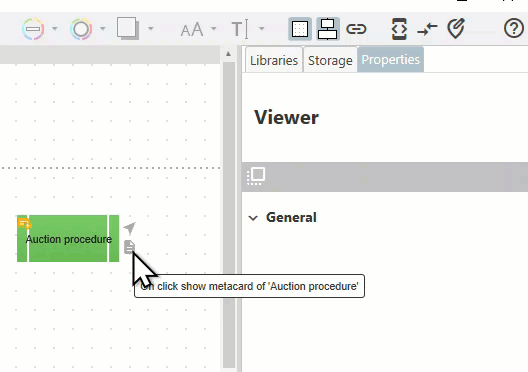The height and width of the screenshot is (372, 528).
Task: Click the text format T icon
Action: pos(240,29)
